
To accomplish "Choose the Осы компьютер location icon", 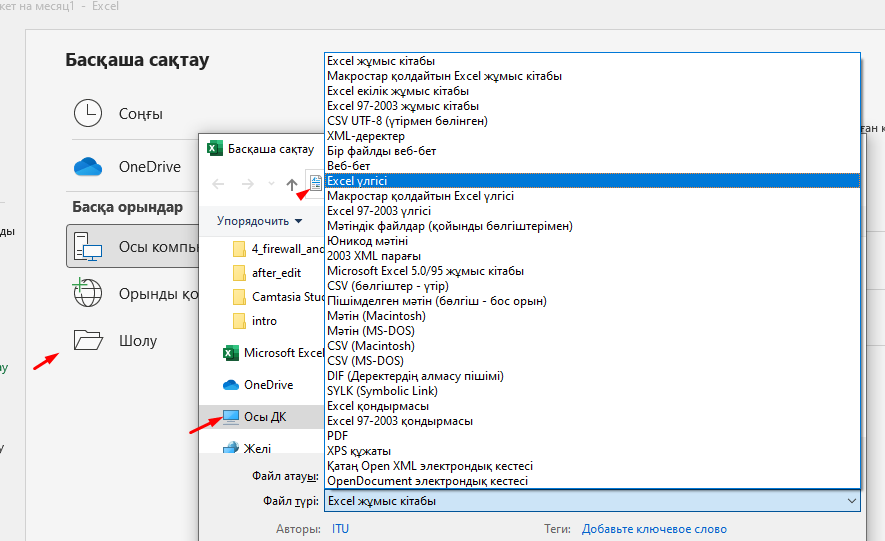I will 88,247.
